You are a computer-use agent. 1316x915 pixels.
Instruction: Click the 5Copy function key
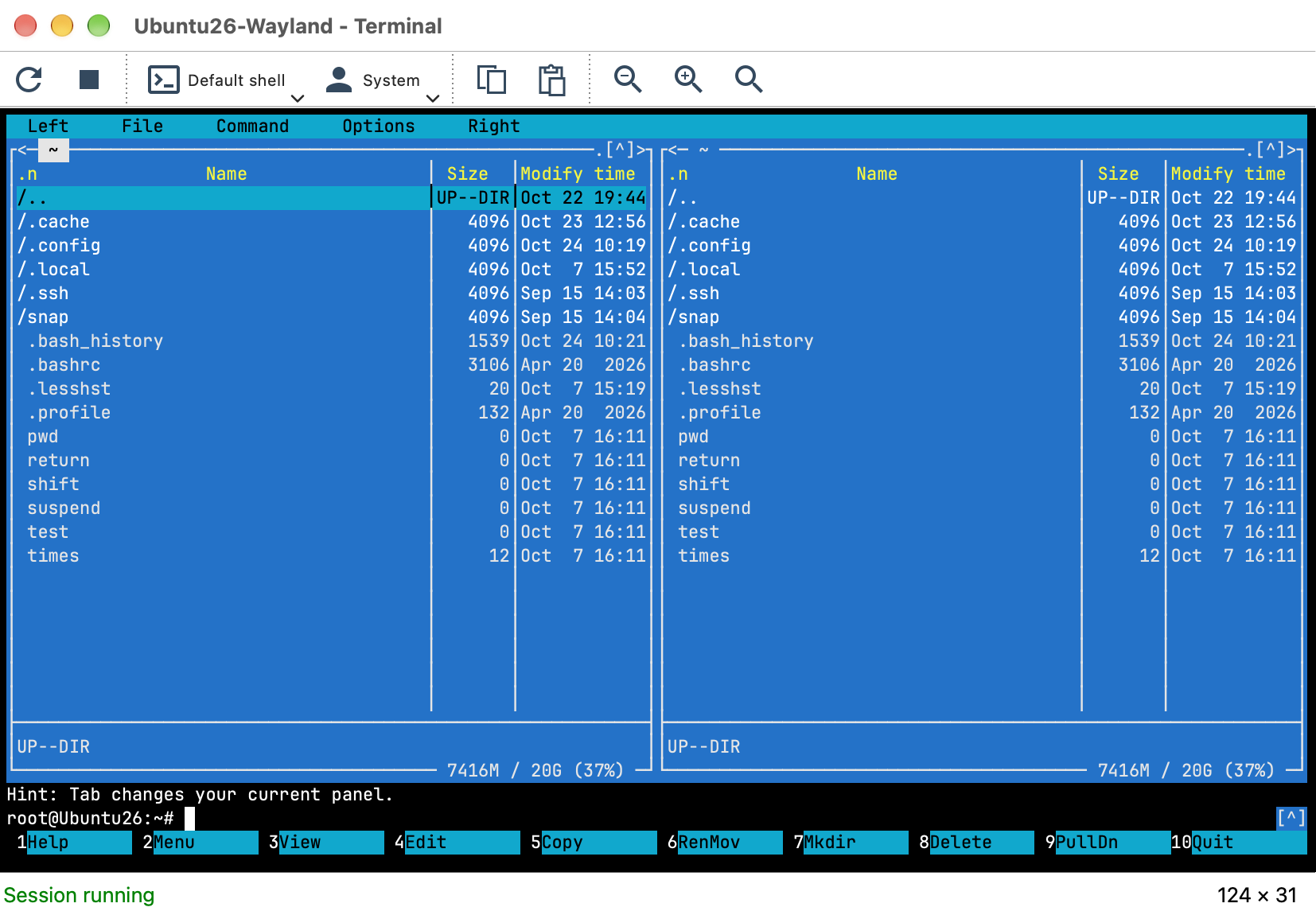[x=594, y=842]
